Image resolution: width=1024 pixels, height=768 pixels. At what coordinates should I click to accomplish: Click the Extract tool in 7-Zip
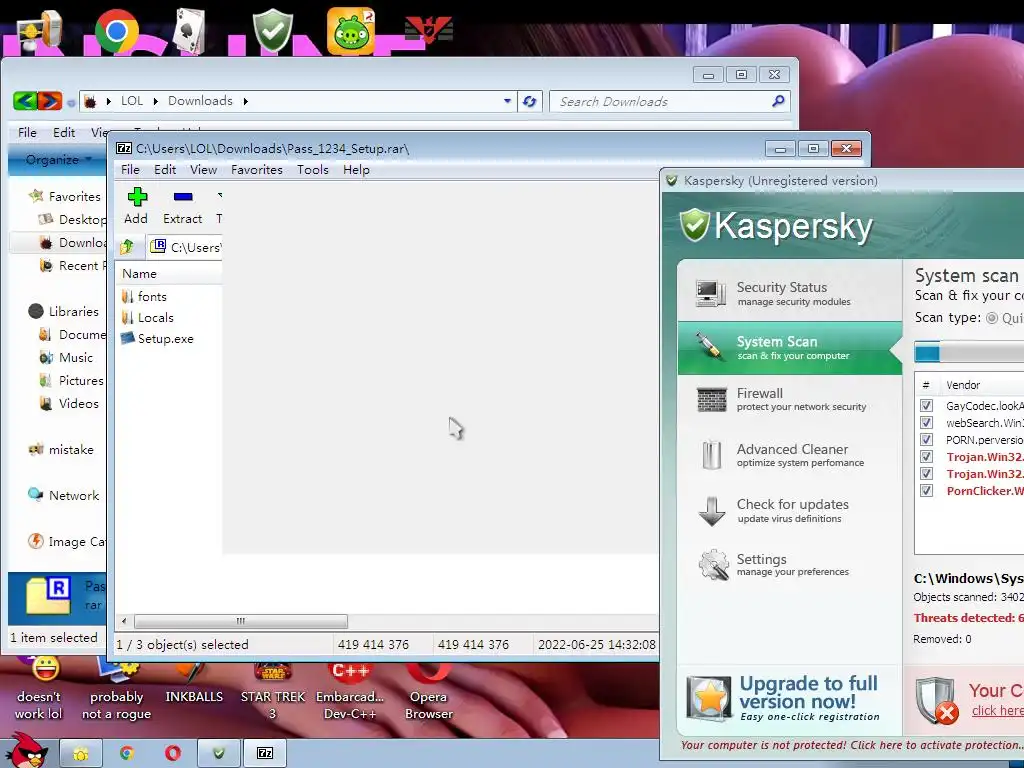(x=182, y=206)
